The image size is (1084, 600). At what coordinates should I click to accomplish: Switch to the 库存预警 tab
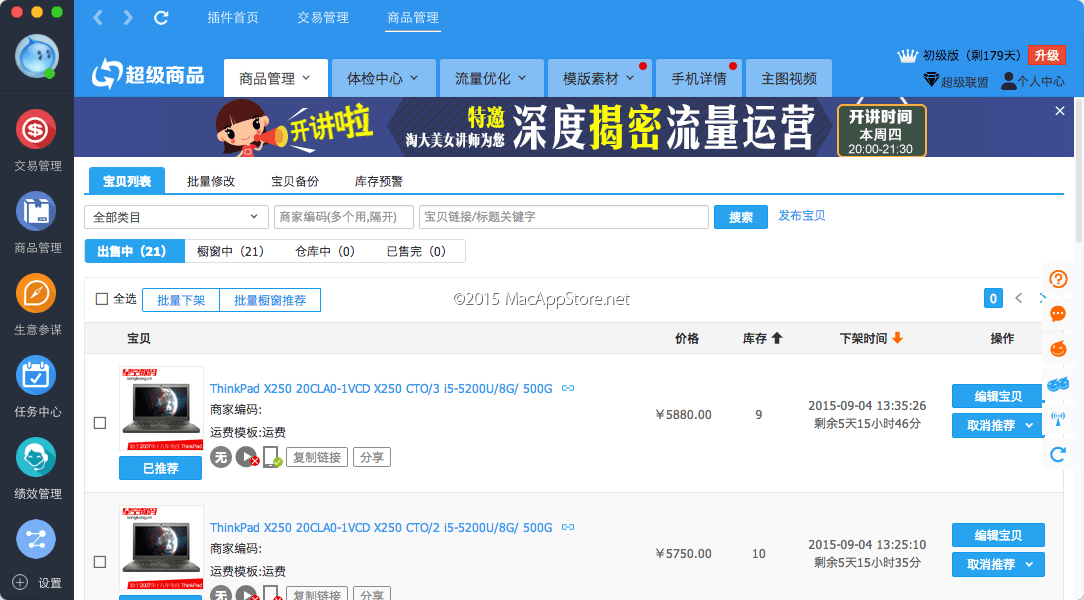point(379,181)
